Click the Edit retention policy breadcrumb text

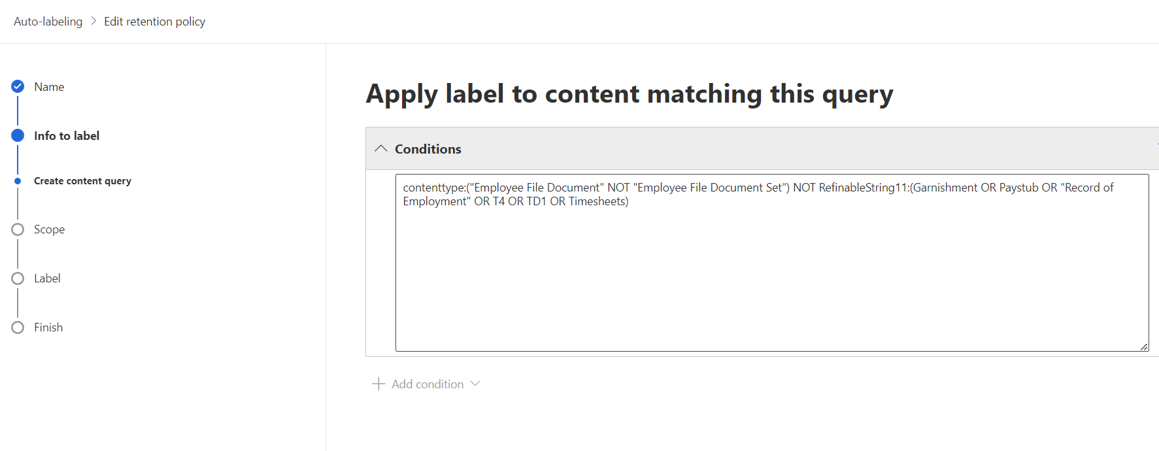coord(154,21)
